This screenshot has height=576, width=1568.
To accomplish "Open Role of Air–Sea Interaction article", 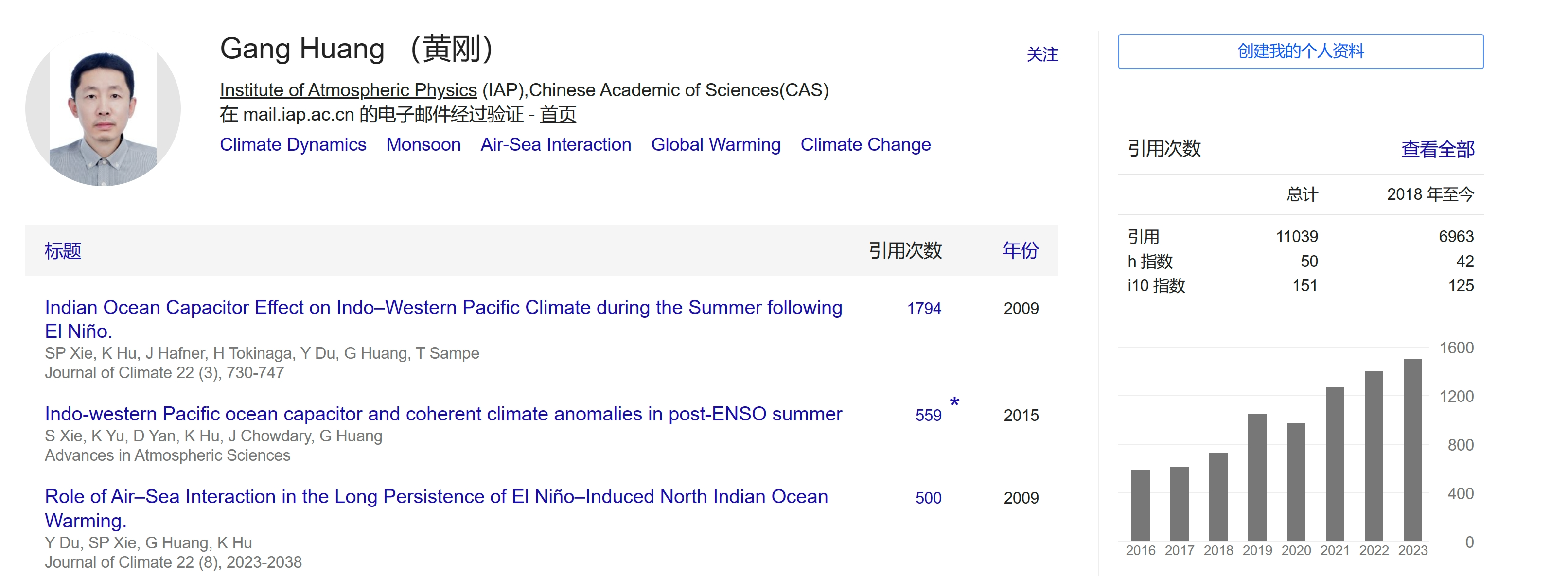I will tap(436, 508).
